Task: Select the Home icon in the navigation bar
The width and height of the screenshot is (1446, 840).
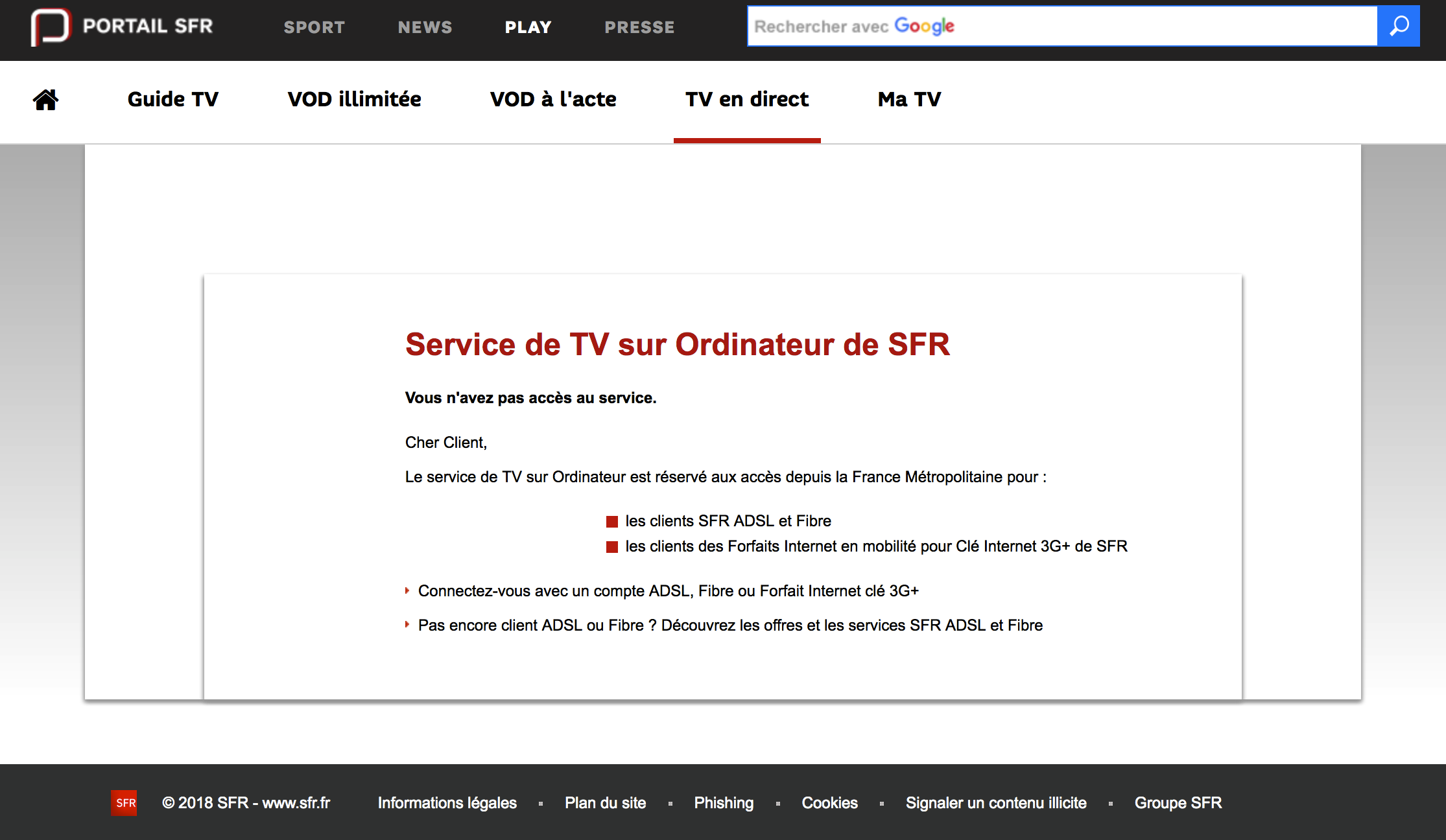Action: pos(45,99)
